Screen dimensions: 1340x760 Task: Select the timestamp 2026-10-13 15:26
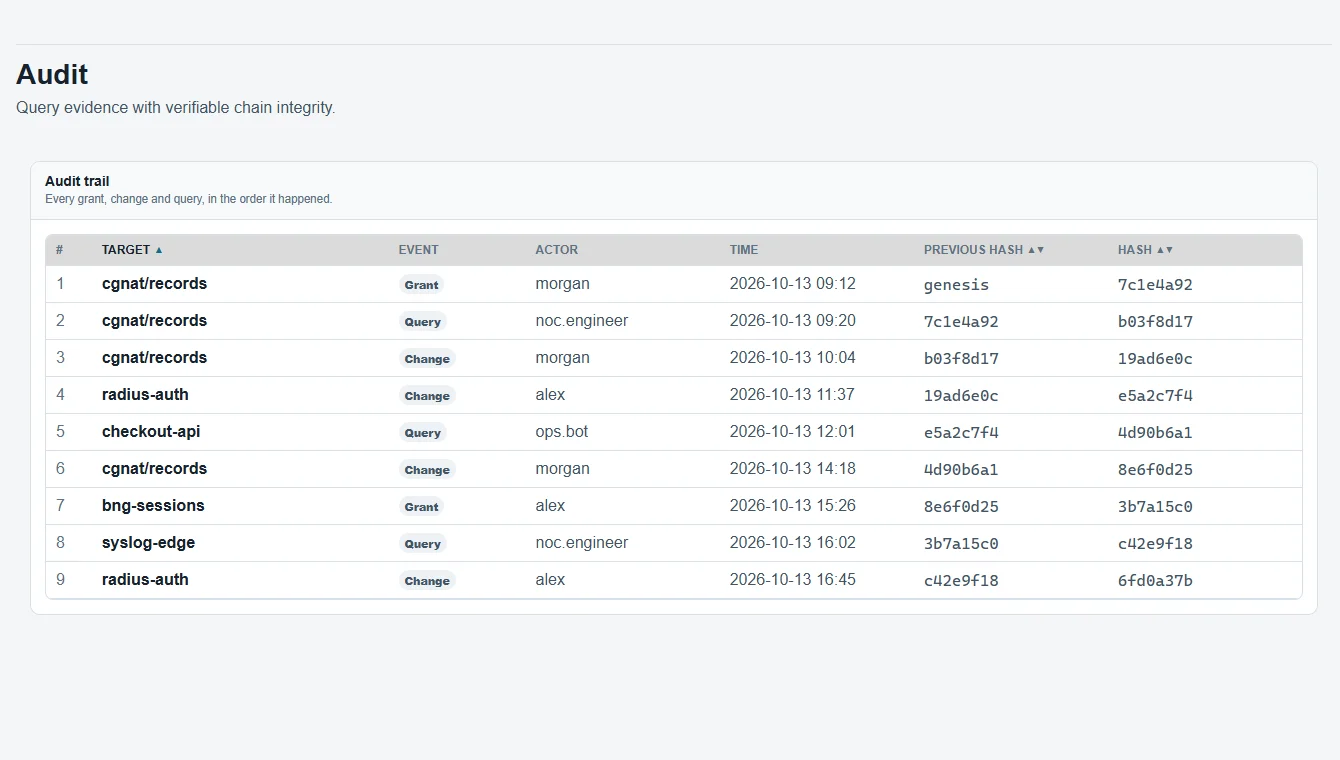pyautogui.click(x=793, y=506)
